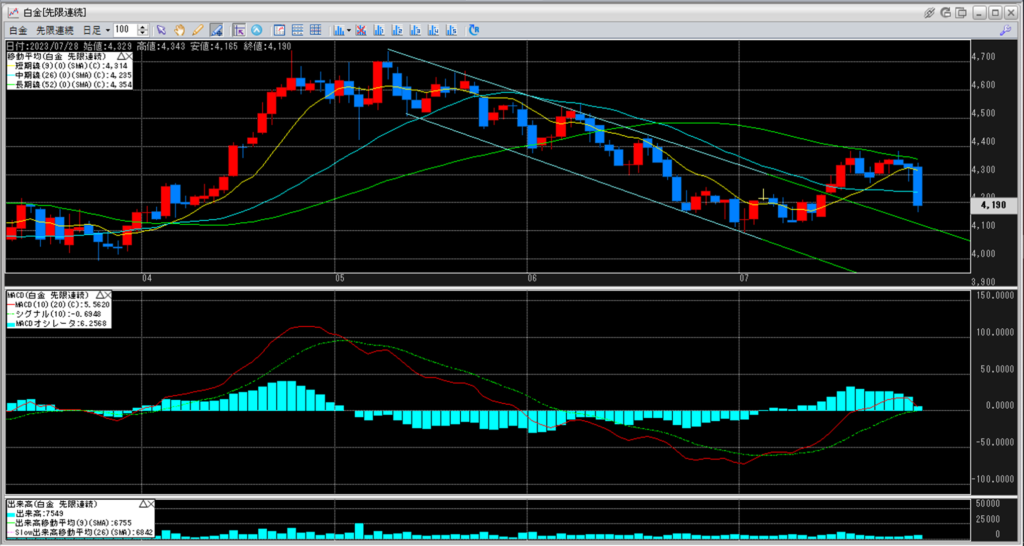
Task: Click the link chain icon in title bar
Action: pyautogui.click(x=929, y=12)
